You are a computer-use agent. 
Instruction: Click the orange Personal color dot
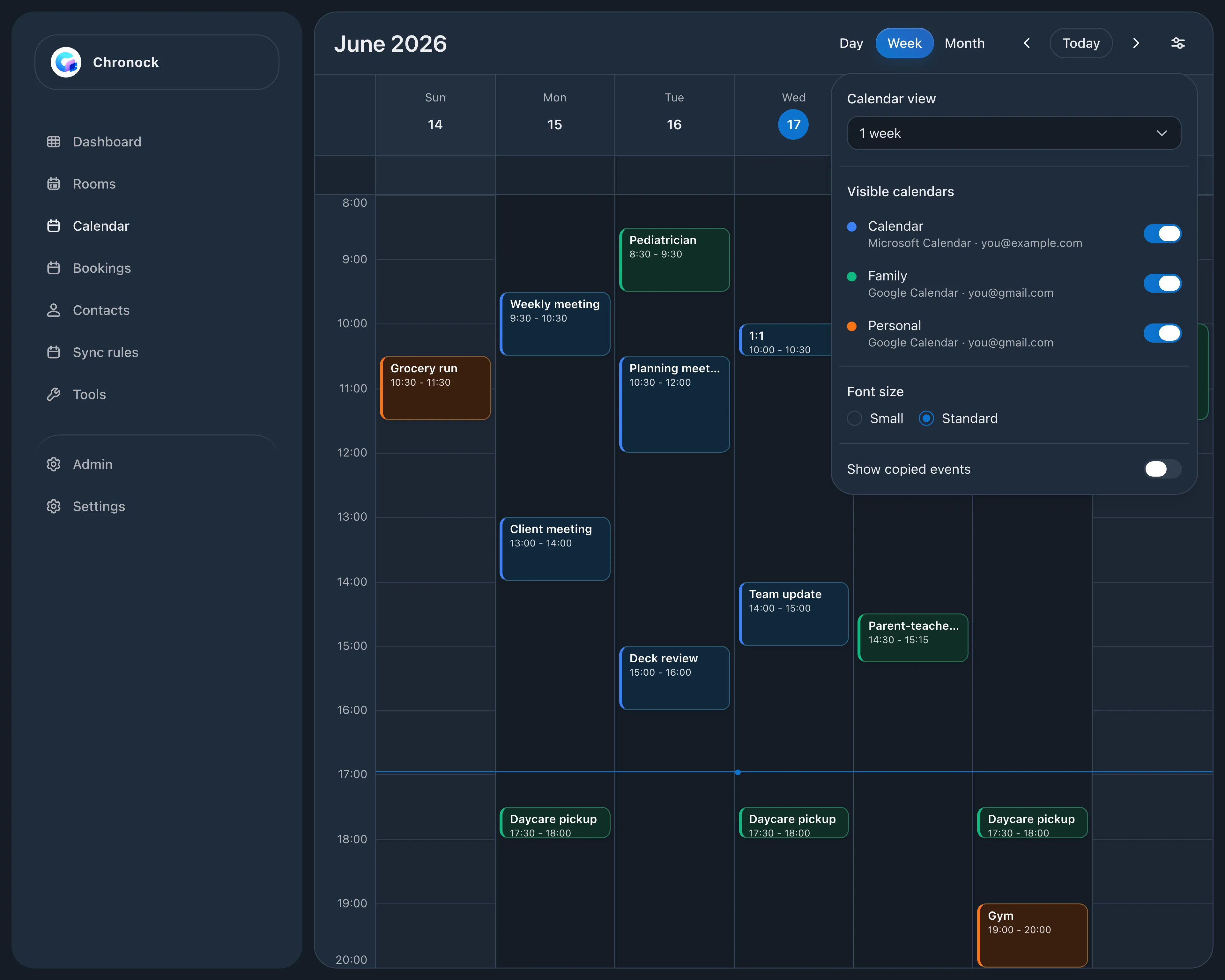(x=852, y=326)
